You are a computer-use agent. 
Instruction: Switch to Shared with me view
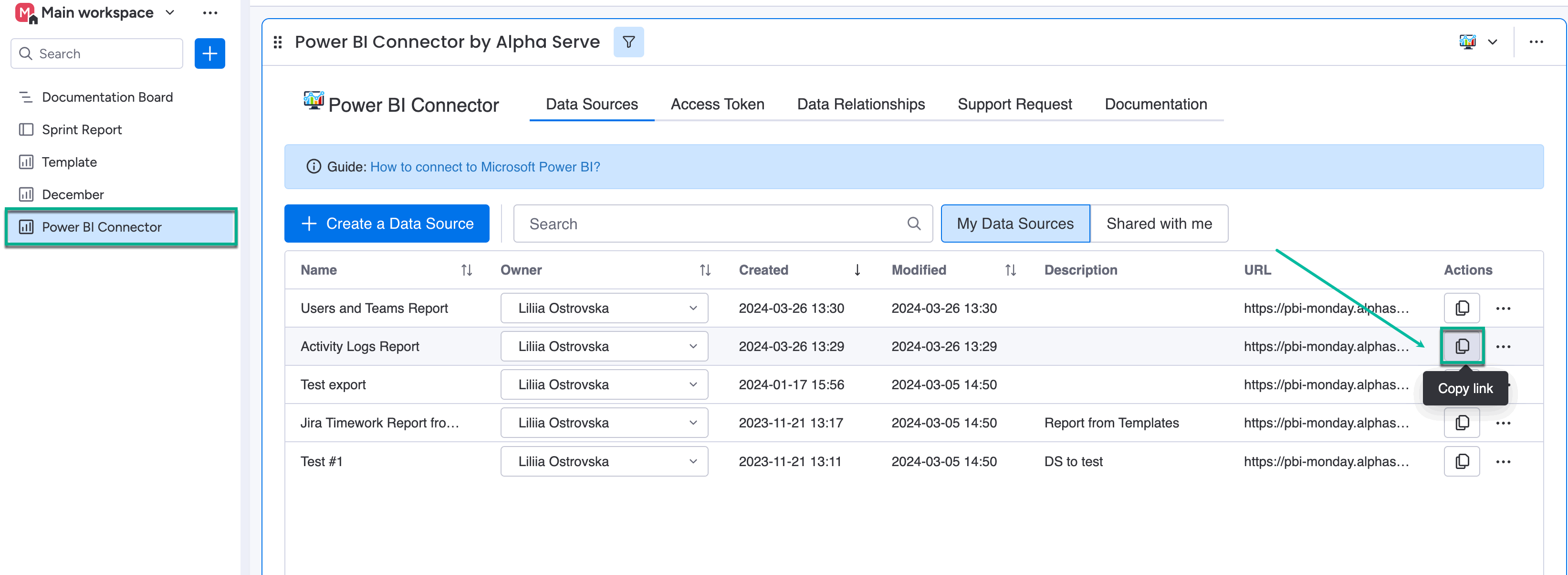[1159, 224]
